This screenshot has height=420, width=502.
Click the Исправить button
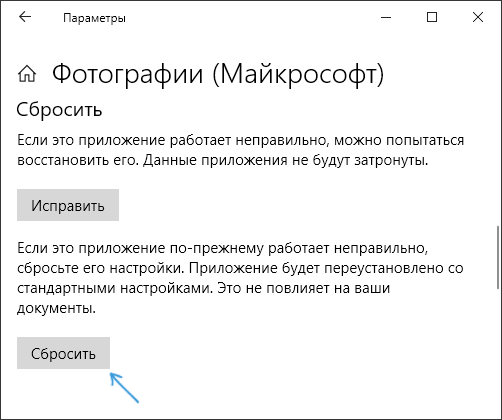pyautogui.click(x=68, y=205)
